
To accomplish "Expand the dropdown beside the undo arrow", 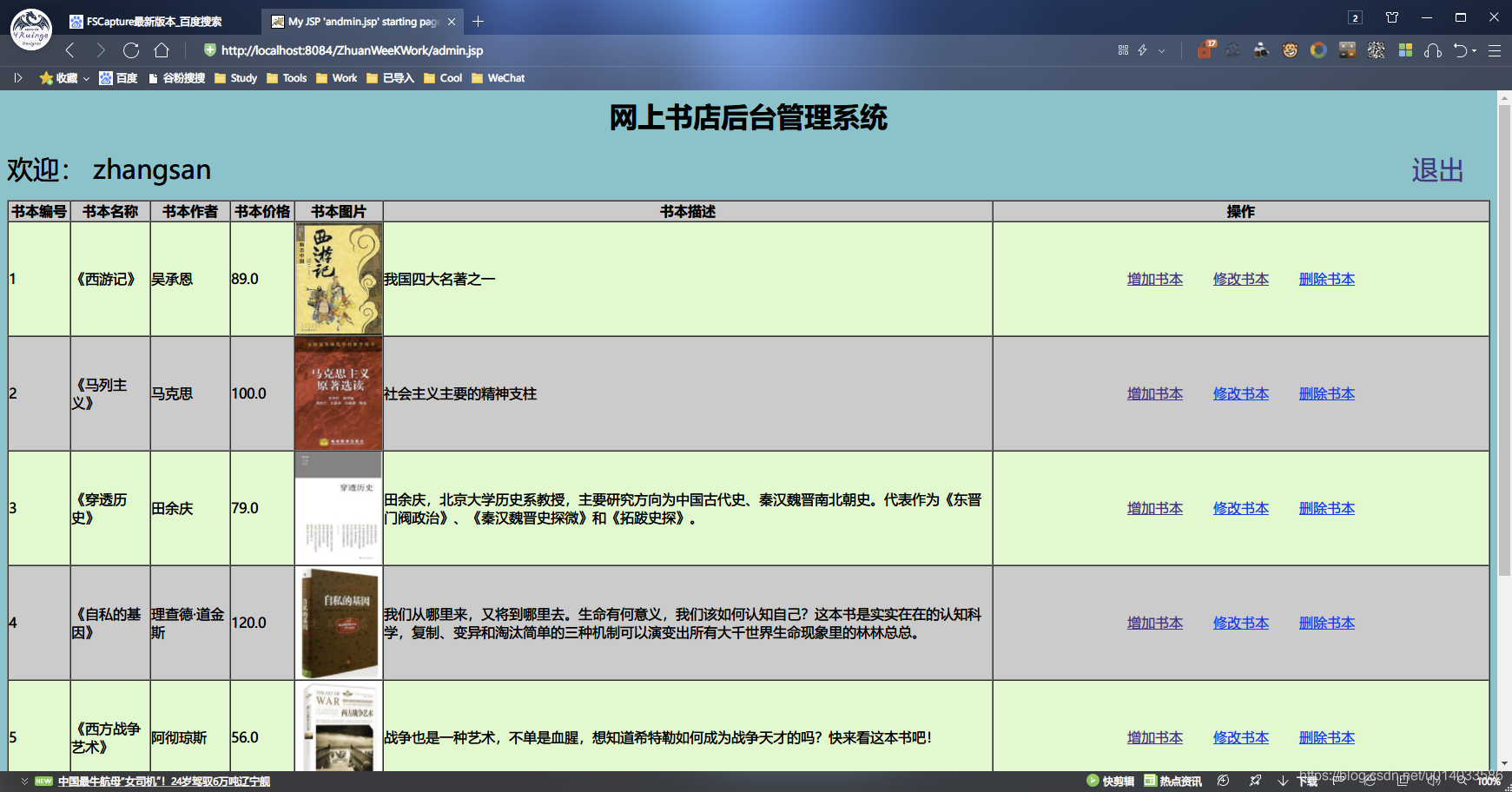I will tap(1475, 50).
